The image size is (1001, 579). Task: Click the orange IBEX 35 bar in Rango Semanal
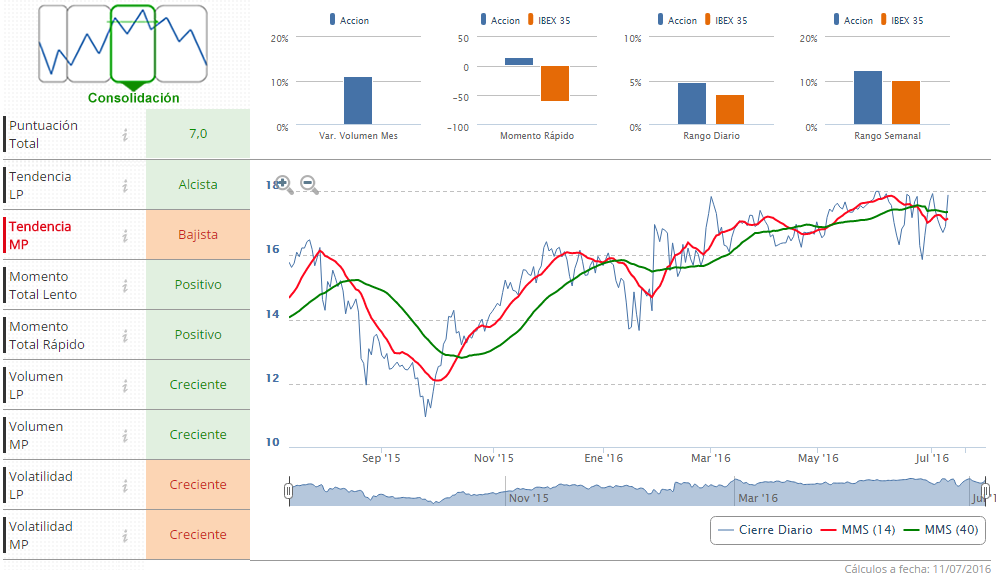point(905,102)
